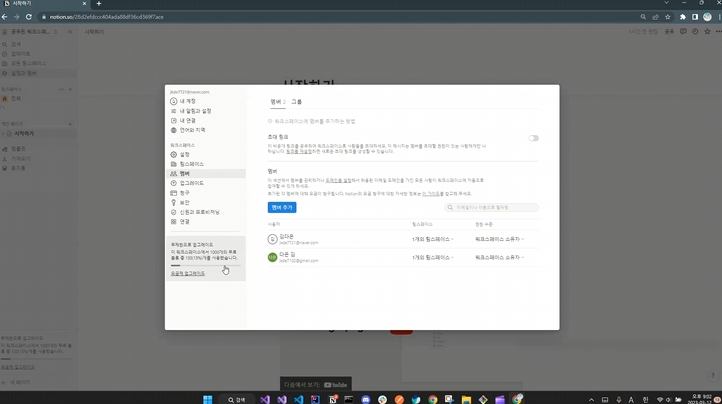Click the reset link in 초대 링크 text
Image resolution: width=722 pixels, height=404 pixels.
click(299, 152)
